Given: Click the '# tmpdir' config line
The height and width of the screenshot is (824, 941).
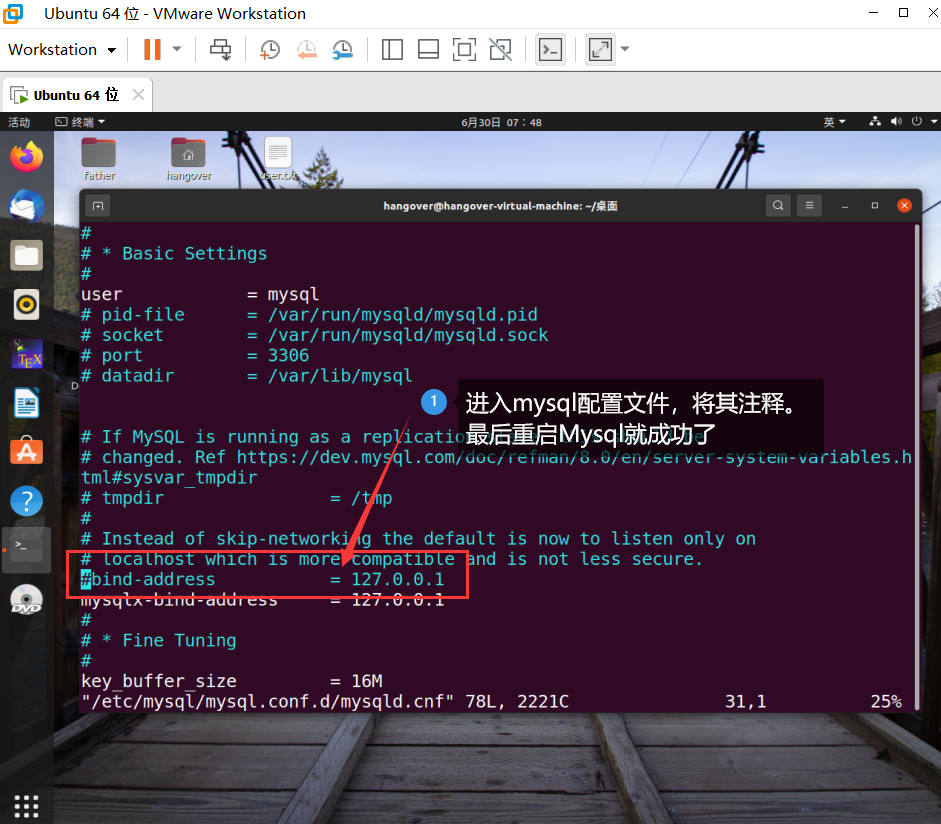Looking at the screenshot, I should click(236, 499).
